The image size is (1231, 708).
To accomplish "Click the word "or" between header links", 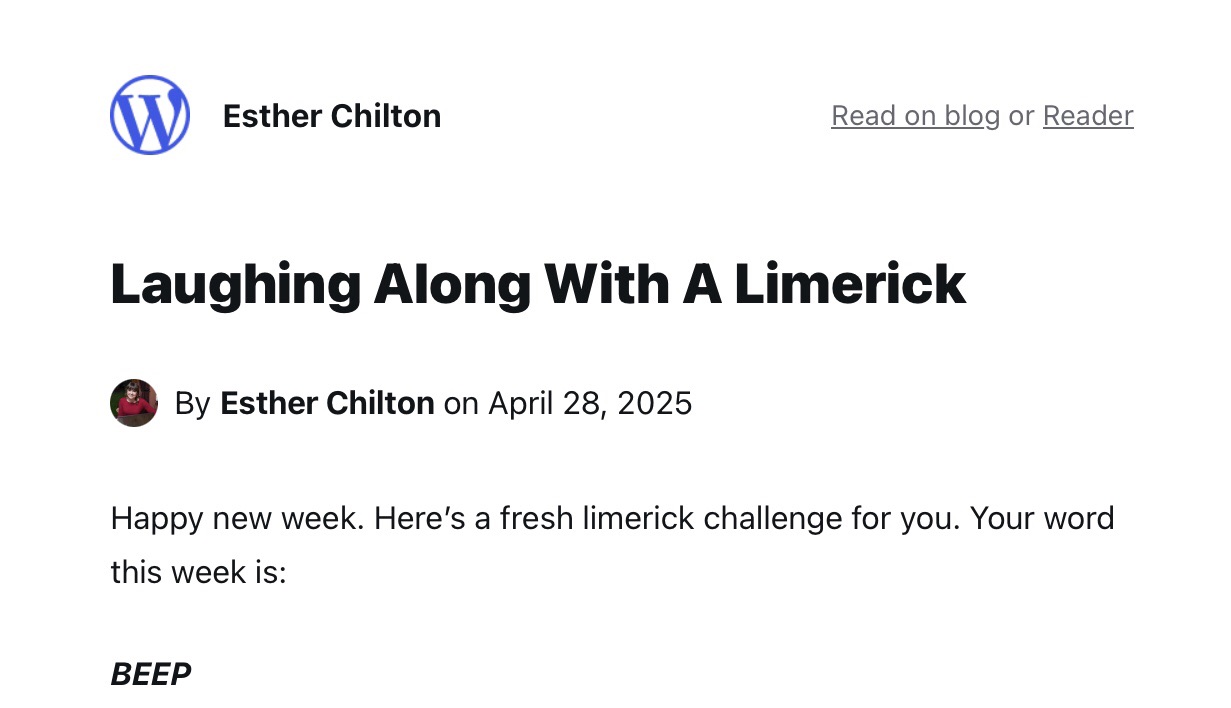I will point(1021,116).
